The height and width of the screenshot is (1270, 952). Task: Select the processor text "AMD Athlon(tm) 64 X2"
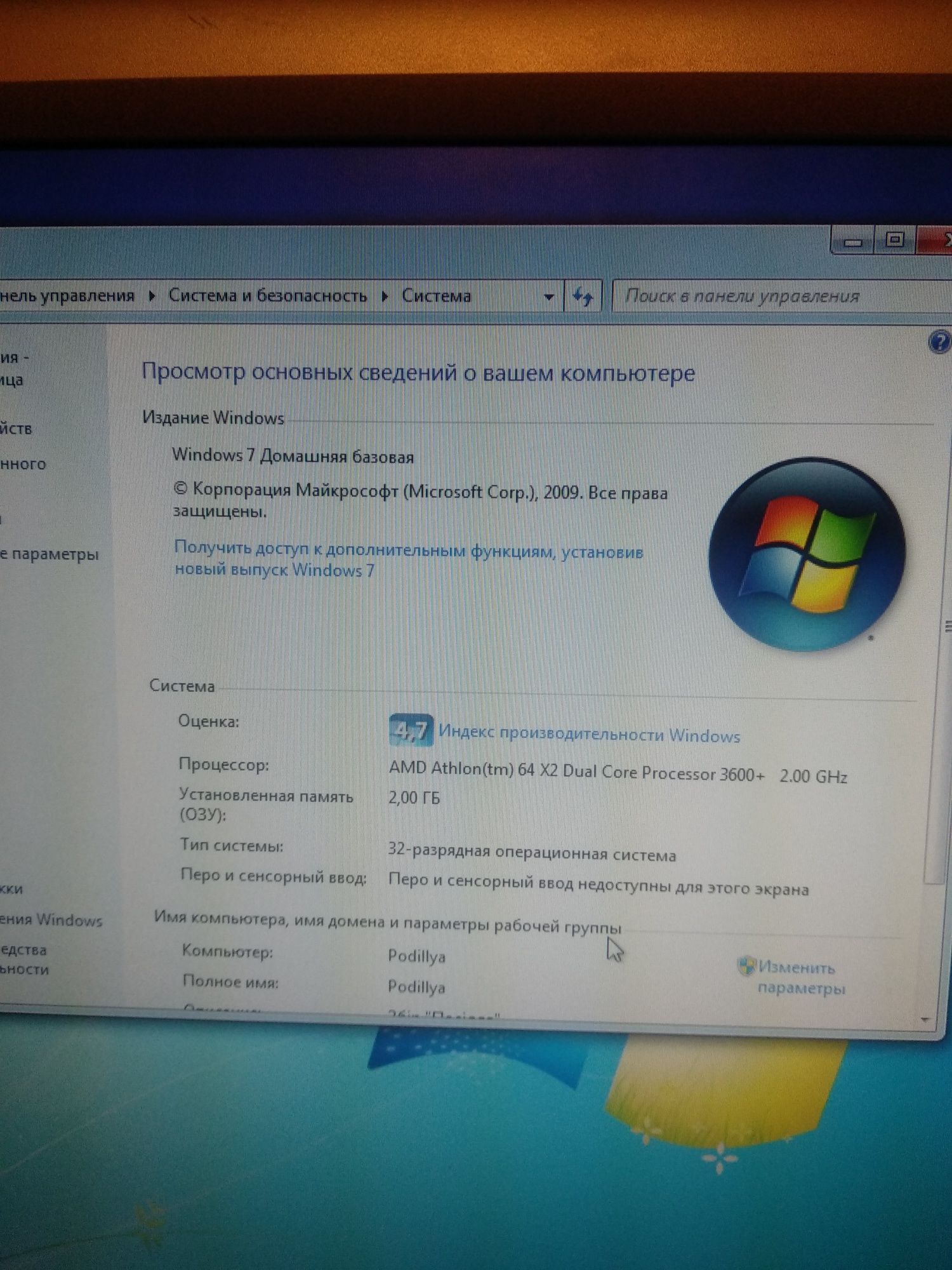click(x=473, y=769)
